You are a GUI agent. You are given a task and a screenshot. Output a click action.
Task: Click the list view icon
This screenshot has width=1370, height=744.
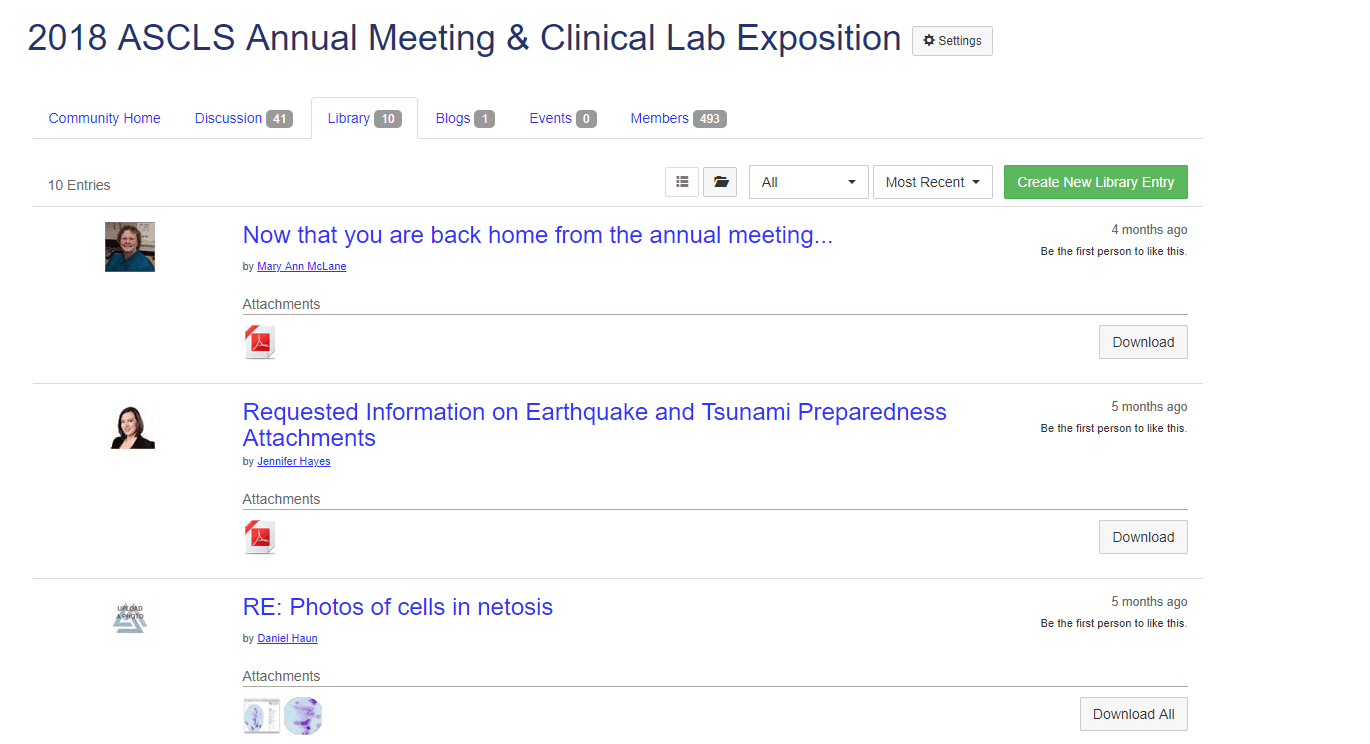coord(682,182)
